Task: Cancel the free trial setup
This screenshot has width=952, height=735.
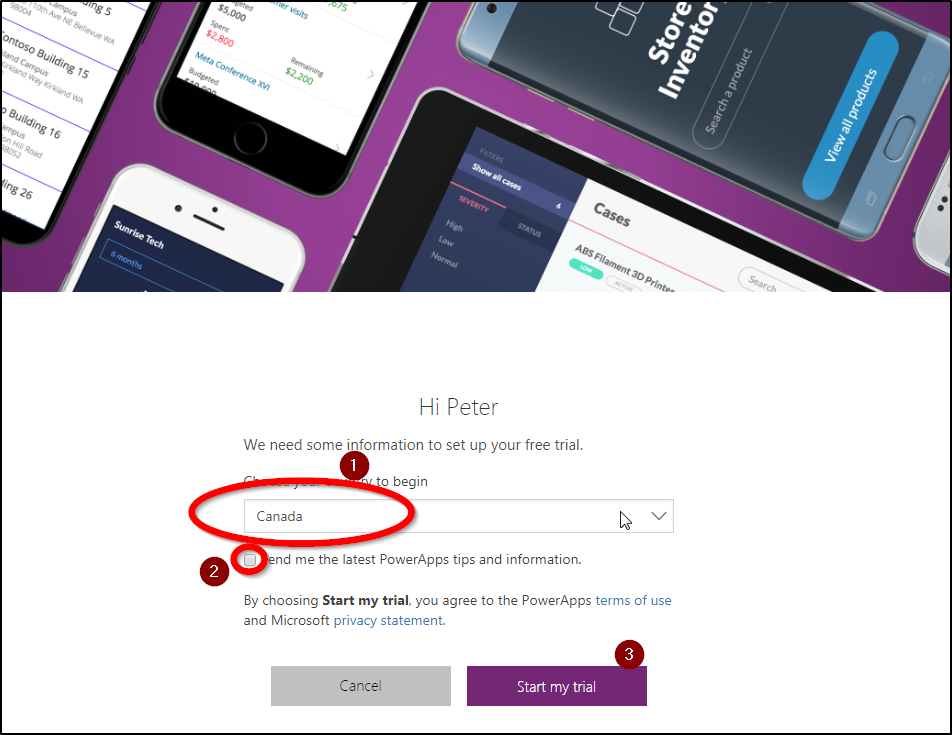Action: (361, 686)
